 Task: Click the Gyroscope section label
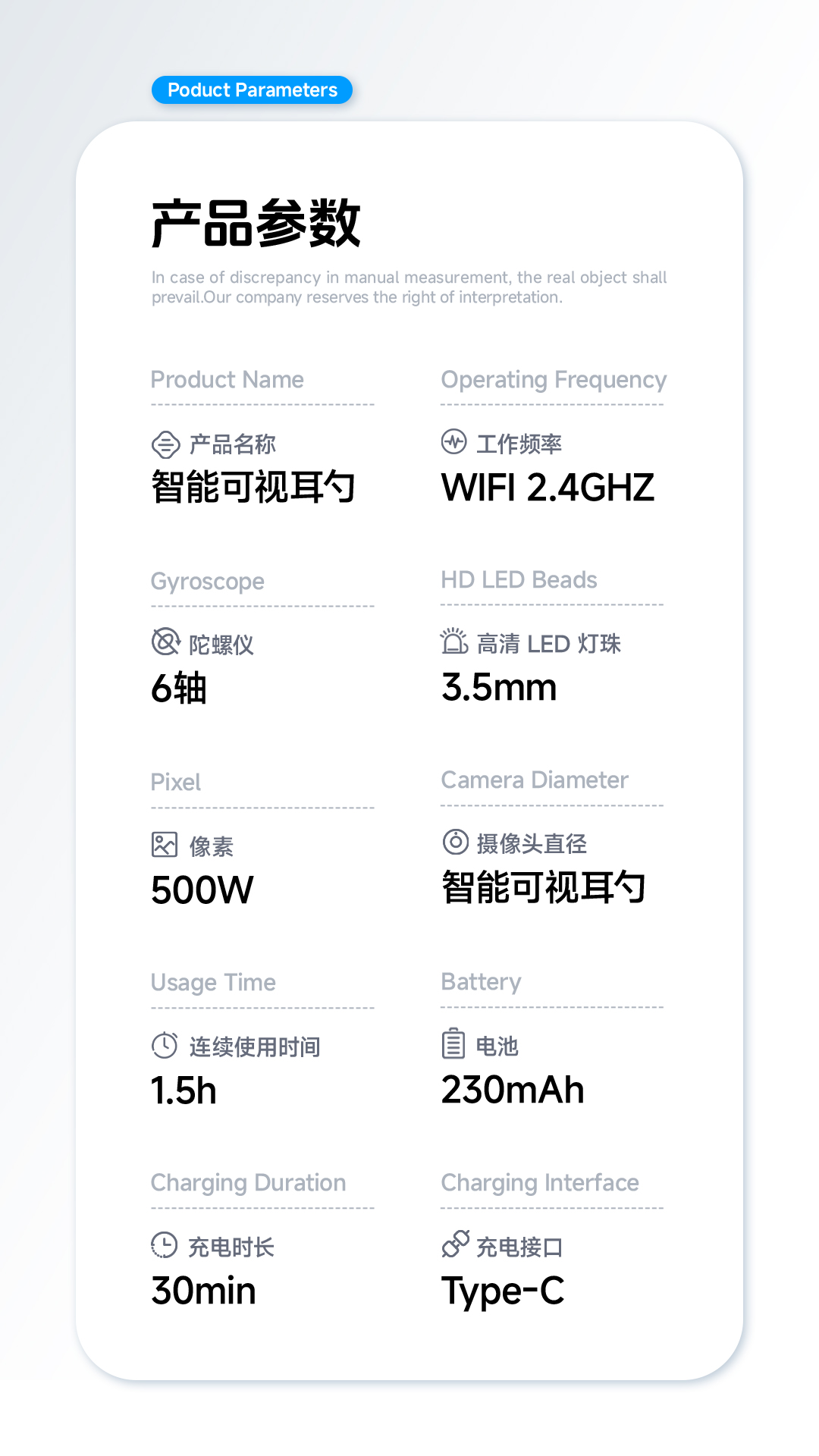coord(208,582)
